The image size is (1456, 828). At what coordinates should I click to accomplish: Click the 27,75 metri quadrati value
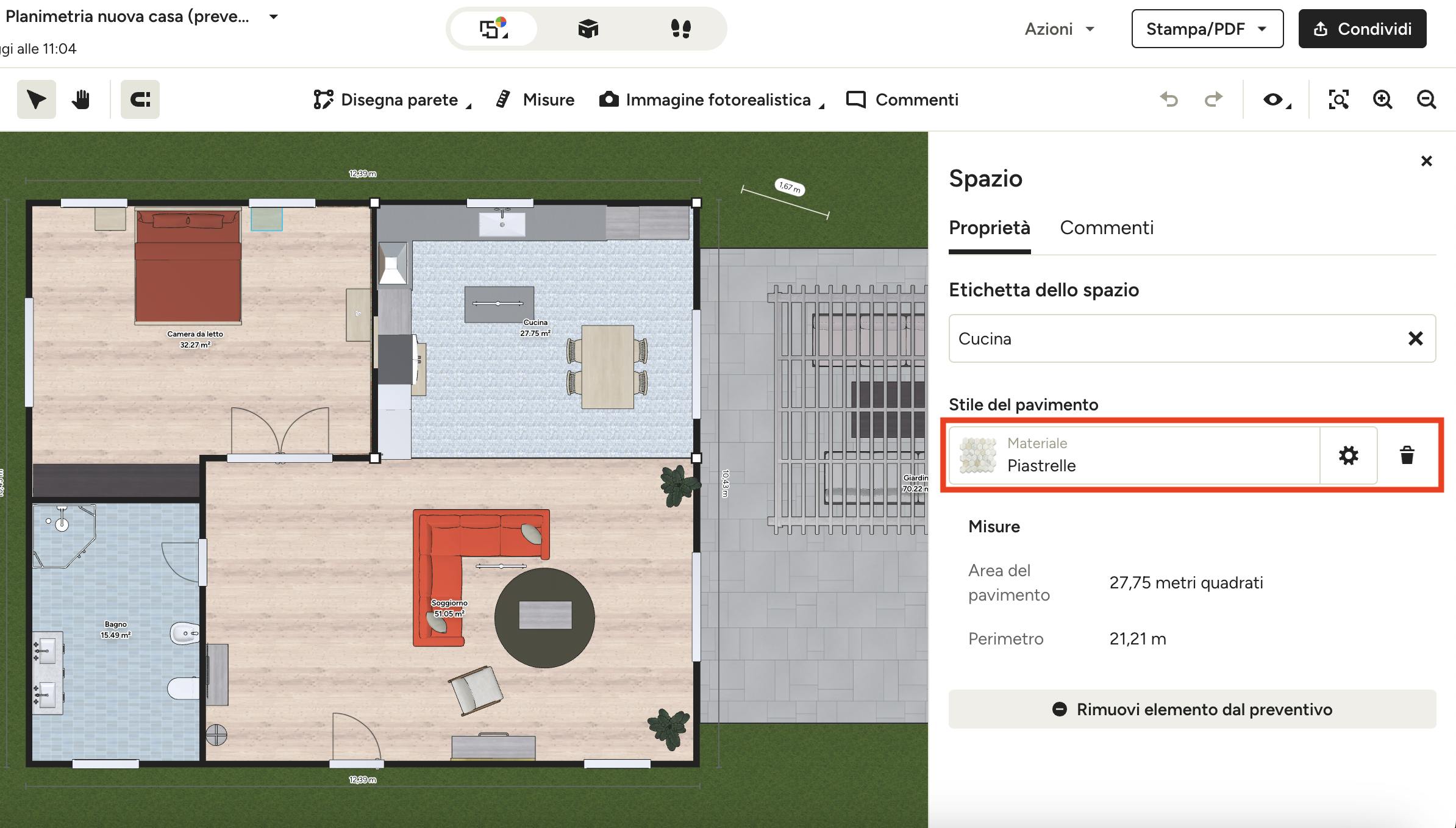point(1186,582)
